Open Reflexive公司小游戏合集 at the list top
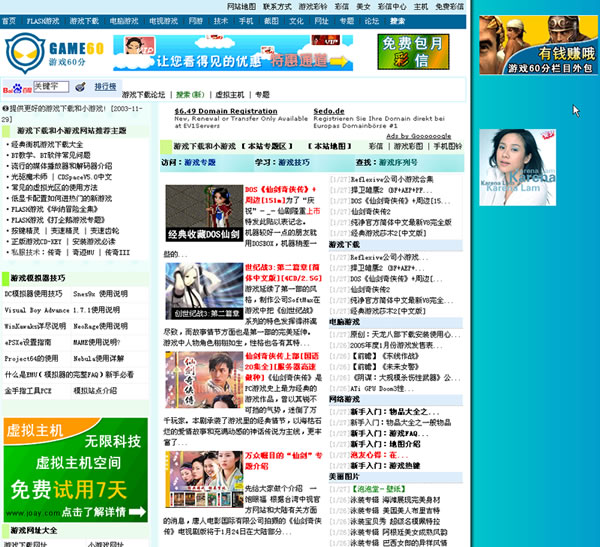Screen dimensions: 600x547 coord(392,179)
